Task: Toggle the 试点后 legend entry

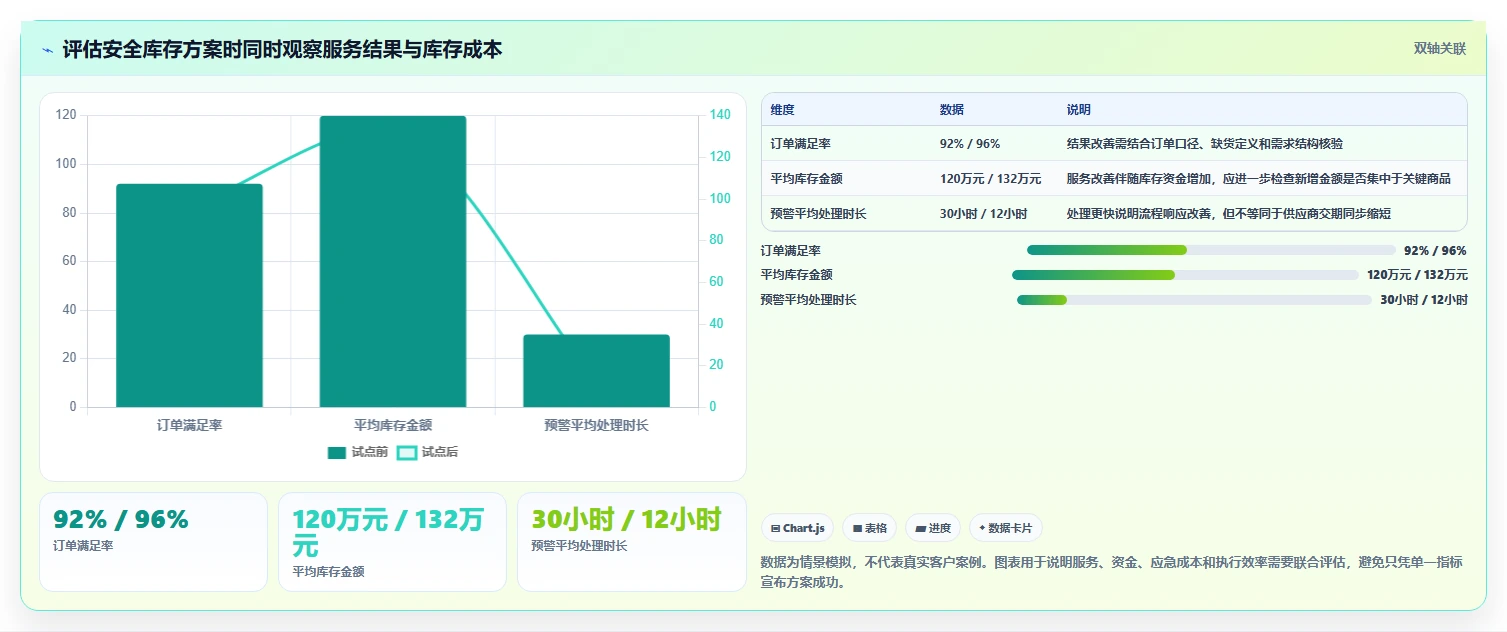Action: click(x=428, y=452)
